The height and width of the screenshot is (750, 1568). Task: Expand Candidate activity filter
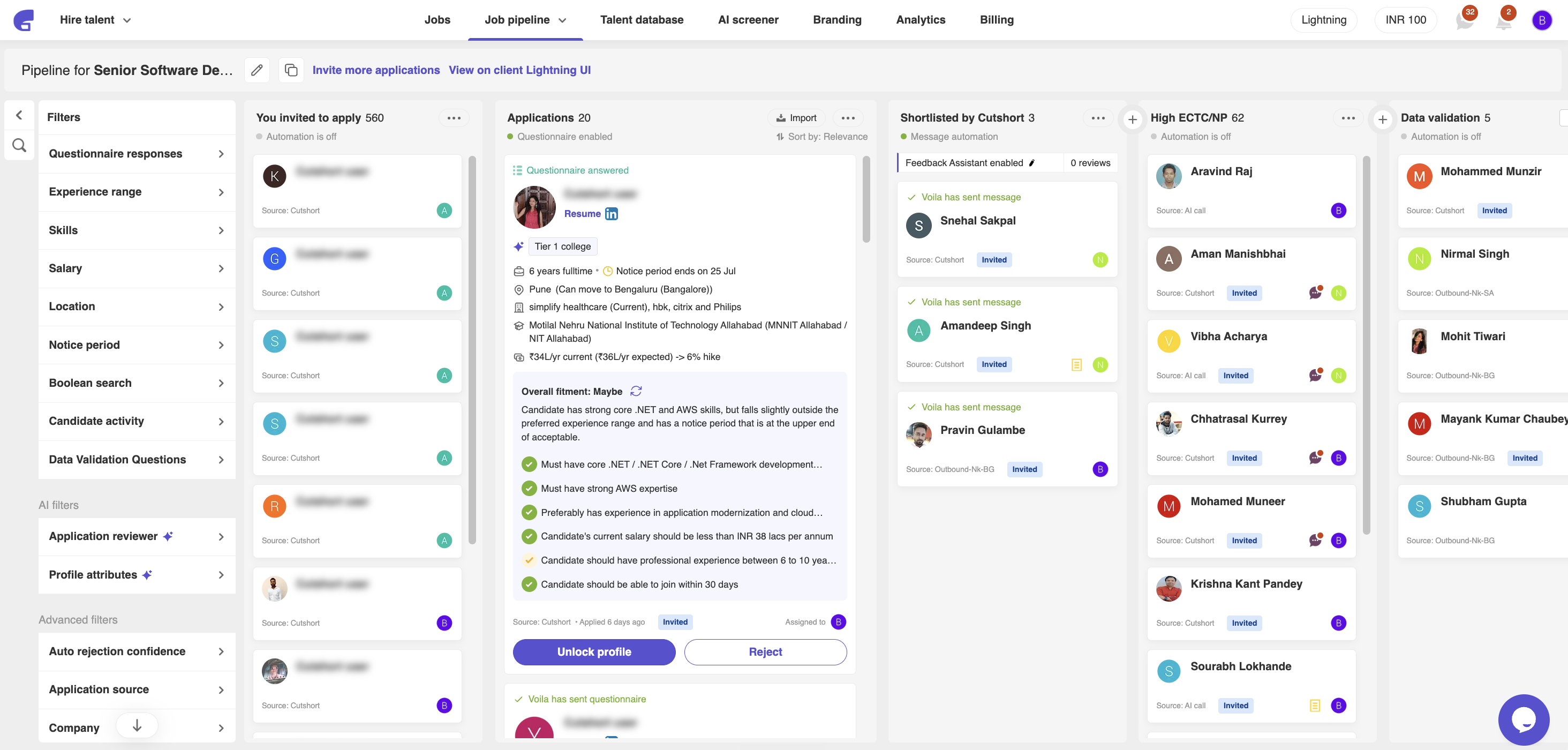137,421
